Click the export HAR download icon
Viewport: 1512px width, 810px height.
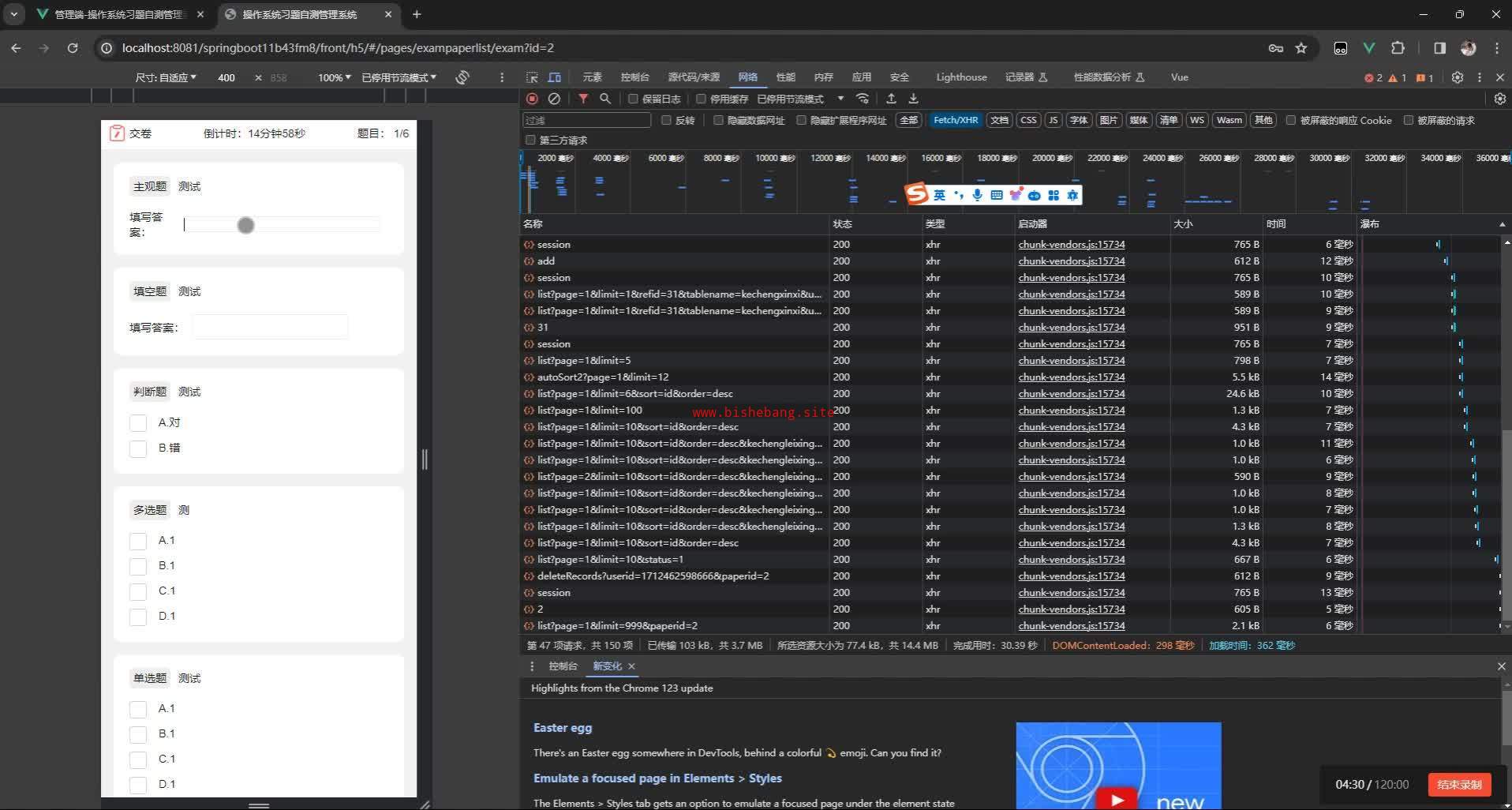tap(913, 99)
